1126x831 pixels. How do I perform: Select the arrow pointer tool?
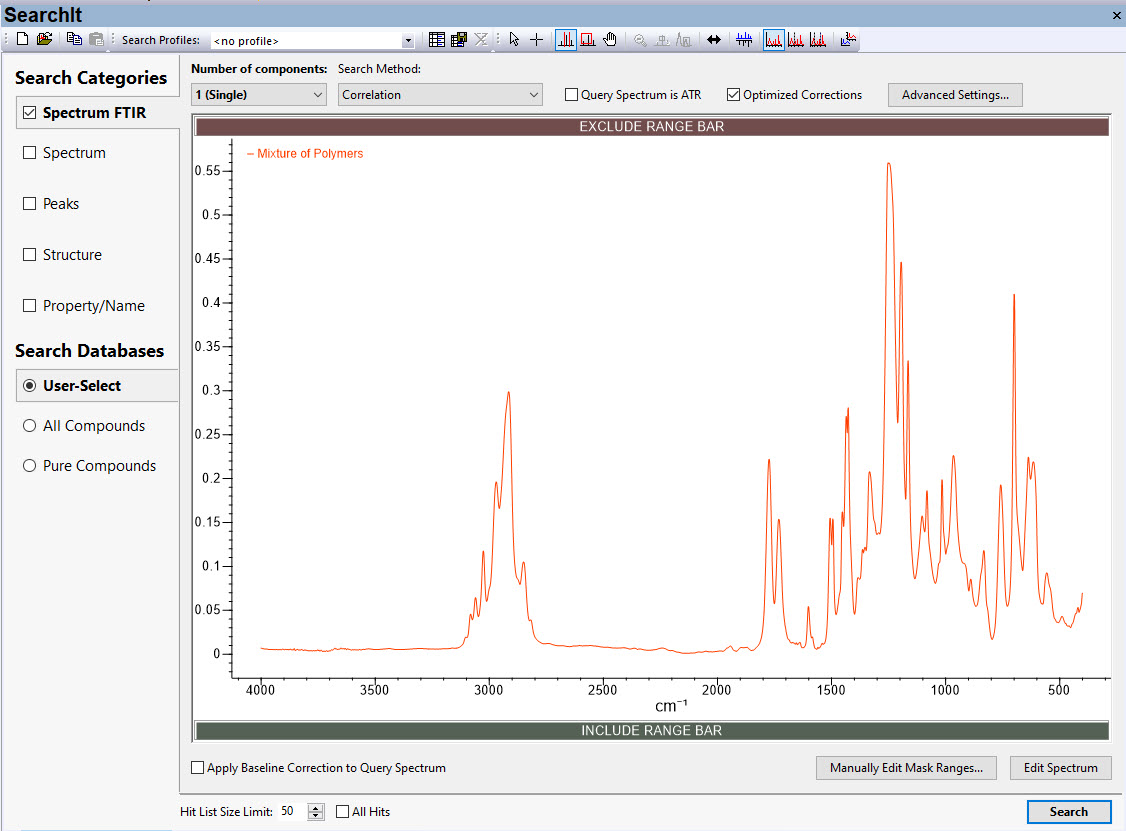point(514,40)
